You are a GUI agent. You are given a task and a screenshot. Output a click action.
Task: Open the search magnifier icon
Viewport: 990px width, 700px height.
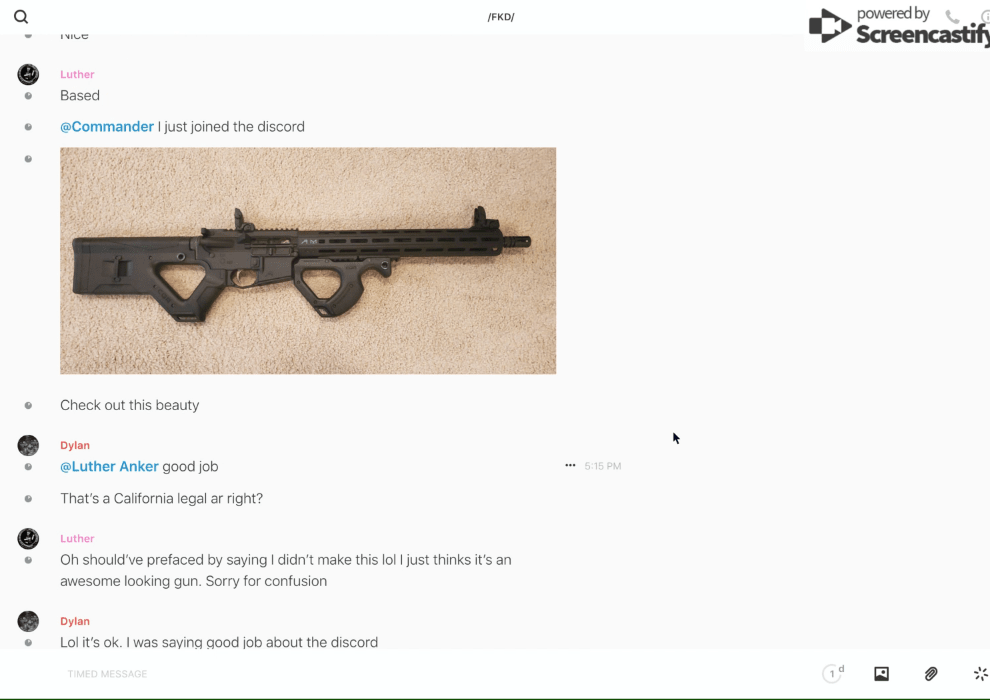point(21,16)
